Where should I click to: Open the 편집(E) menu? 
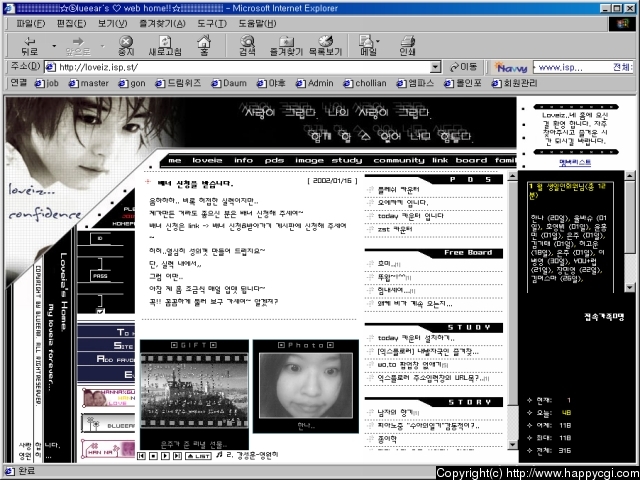pos(71,24)
